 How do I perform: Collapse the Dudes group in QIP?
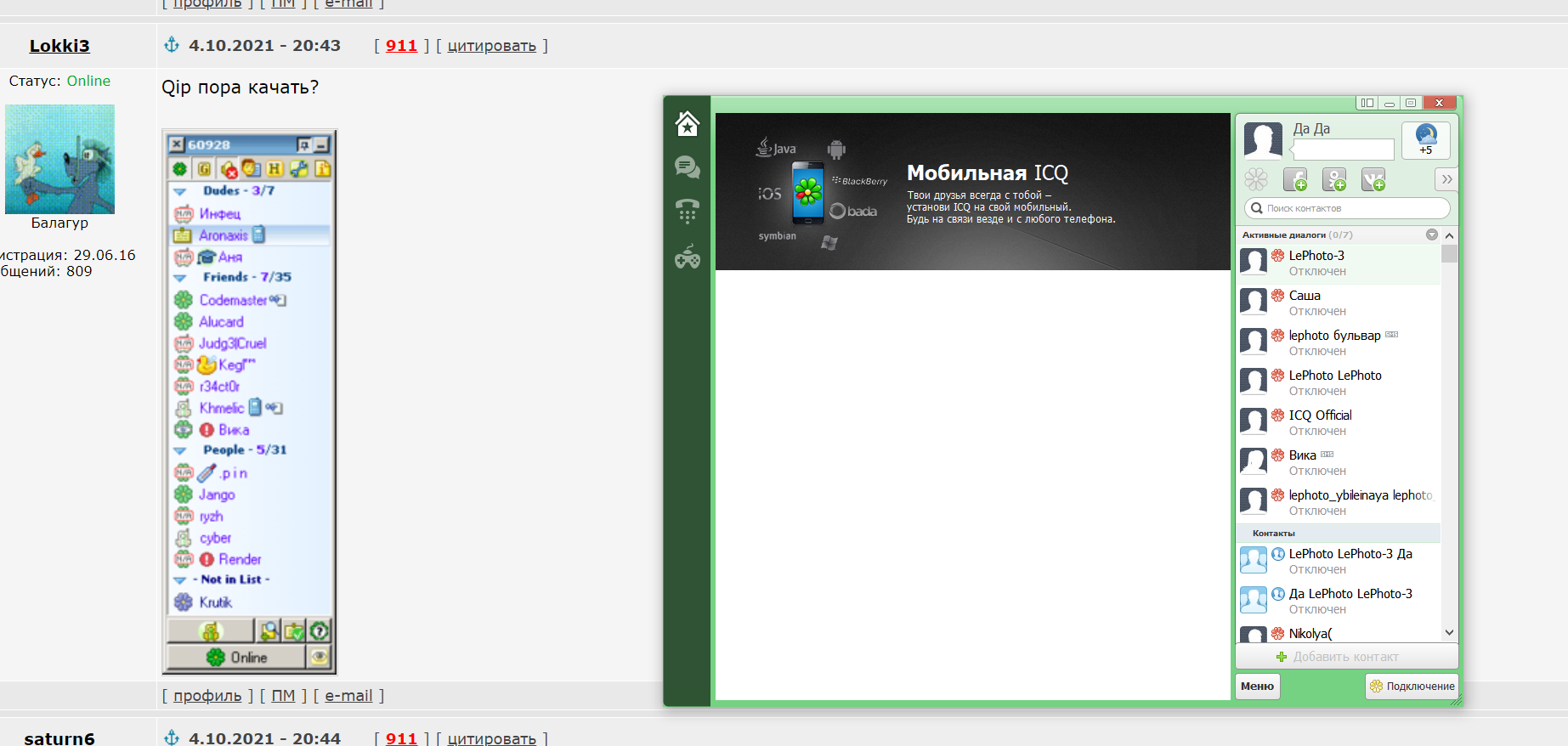tap(179, 192)
